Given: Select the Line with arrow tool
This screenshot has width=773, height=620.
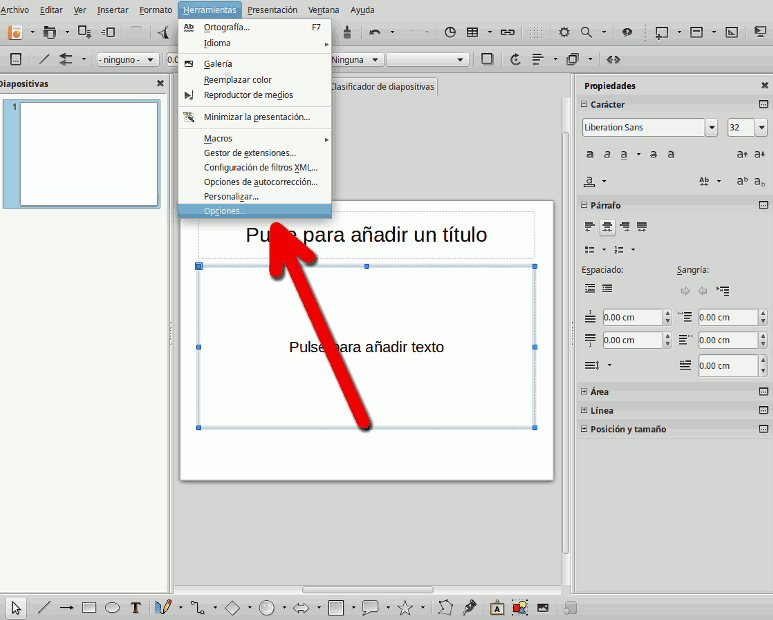Looking at the screenshot, I should tap(66, 607).
